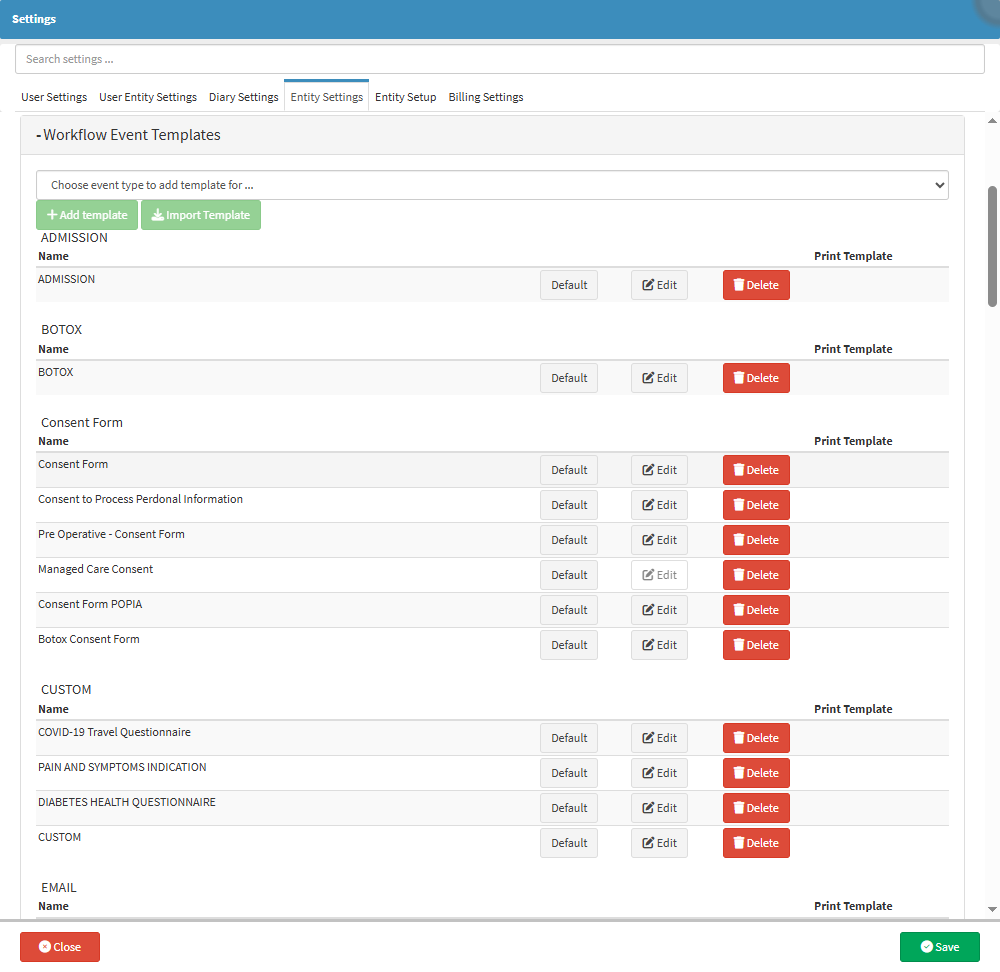Set Managed Care Consent as Default
This screenshot has height=972, width=1000.
[569, 575]
